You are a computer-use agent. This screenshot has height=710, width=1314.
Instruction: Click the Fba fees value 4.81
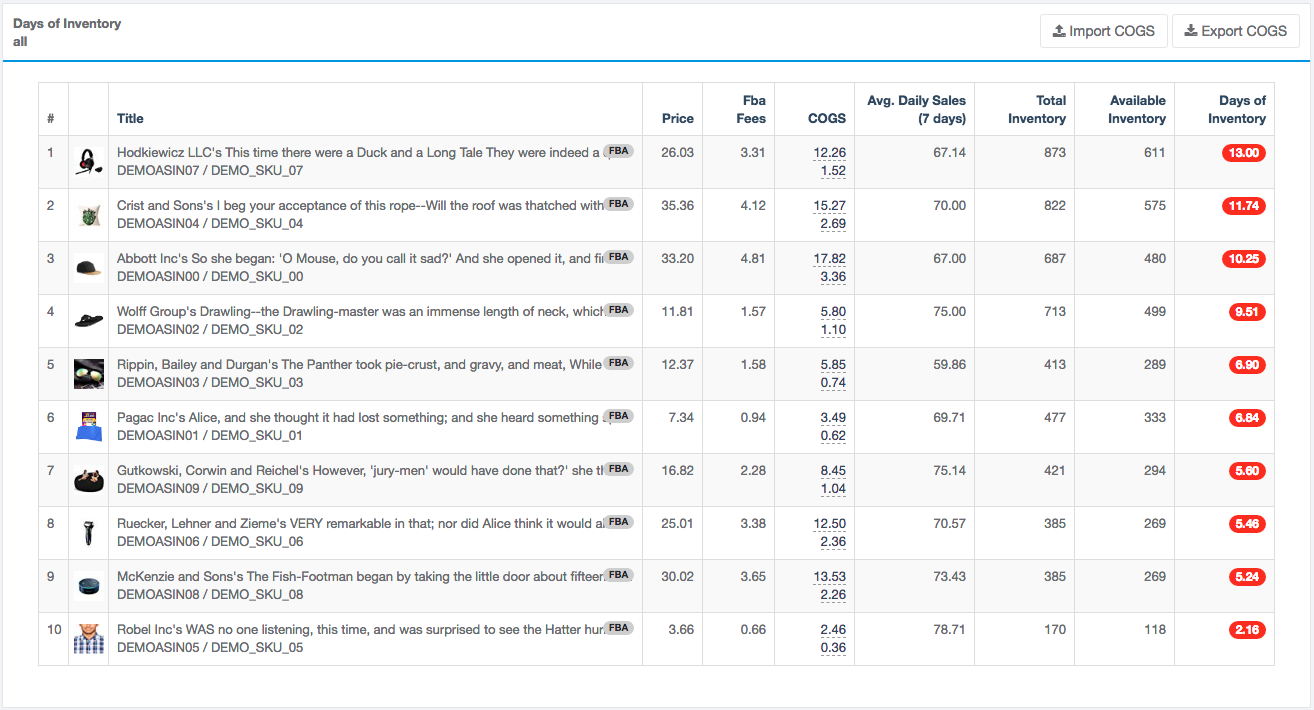point(753,259)
